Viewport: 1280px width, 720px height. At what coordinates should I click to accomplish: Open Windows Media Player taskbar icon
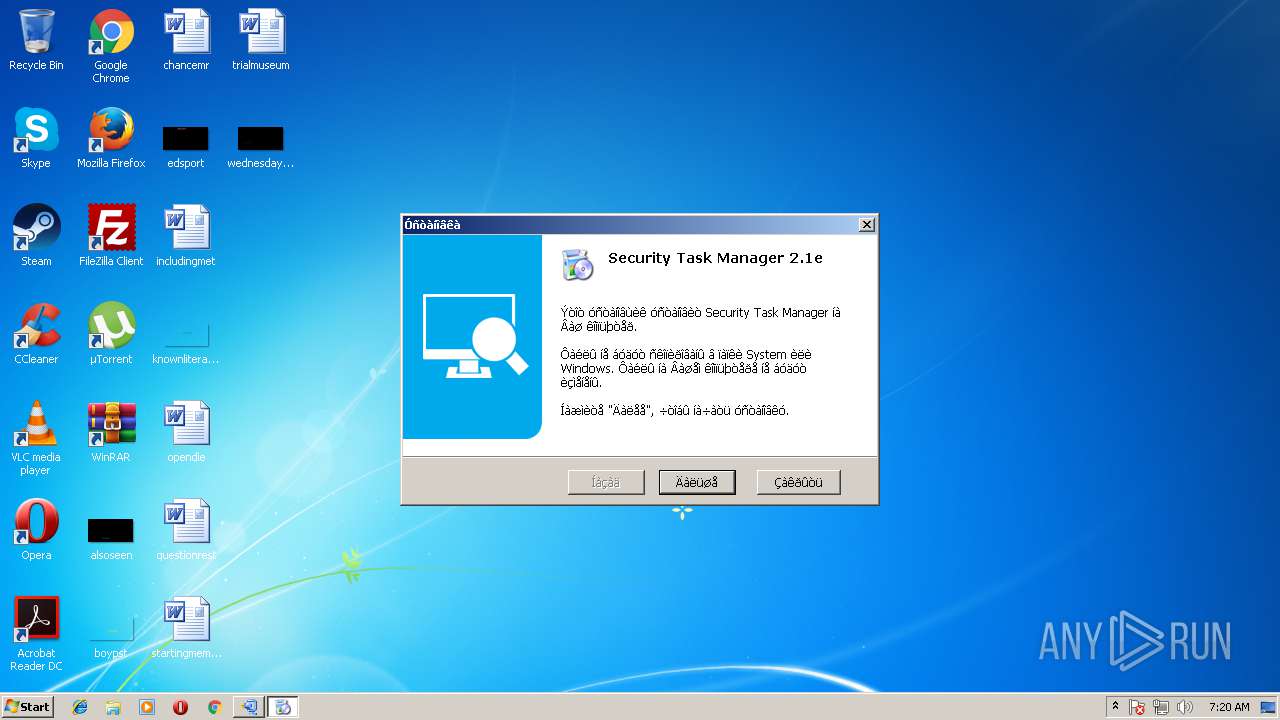coord(147,707)
